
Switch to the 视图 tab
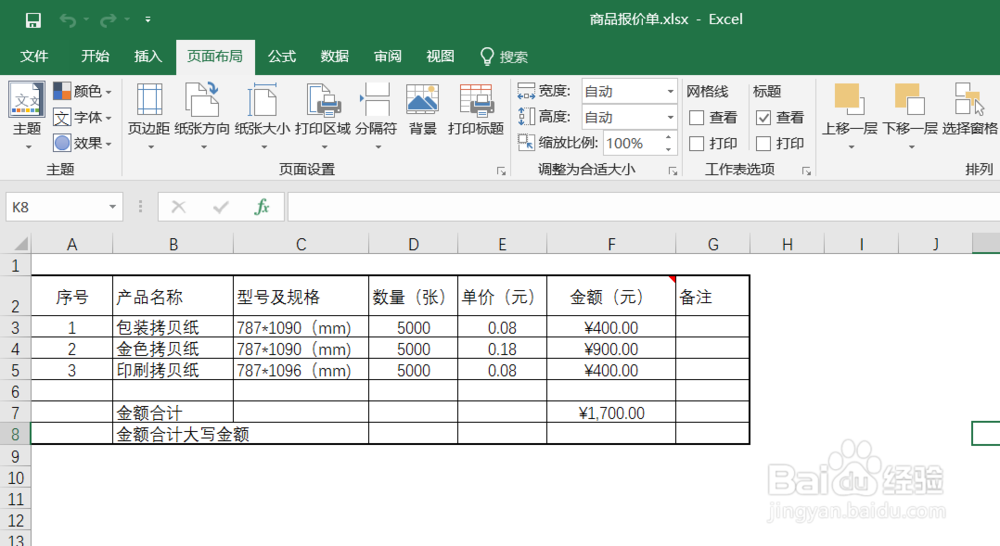click(x=440, y=57)
